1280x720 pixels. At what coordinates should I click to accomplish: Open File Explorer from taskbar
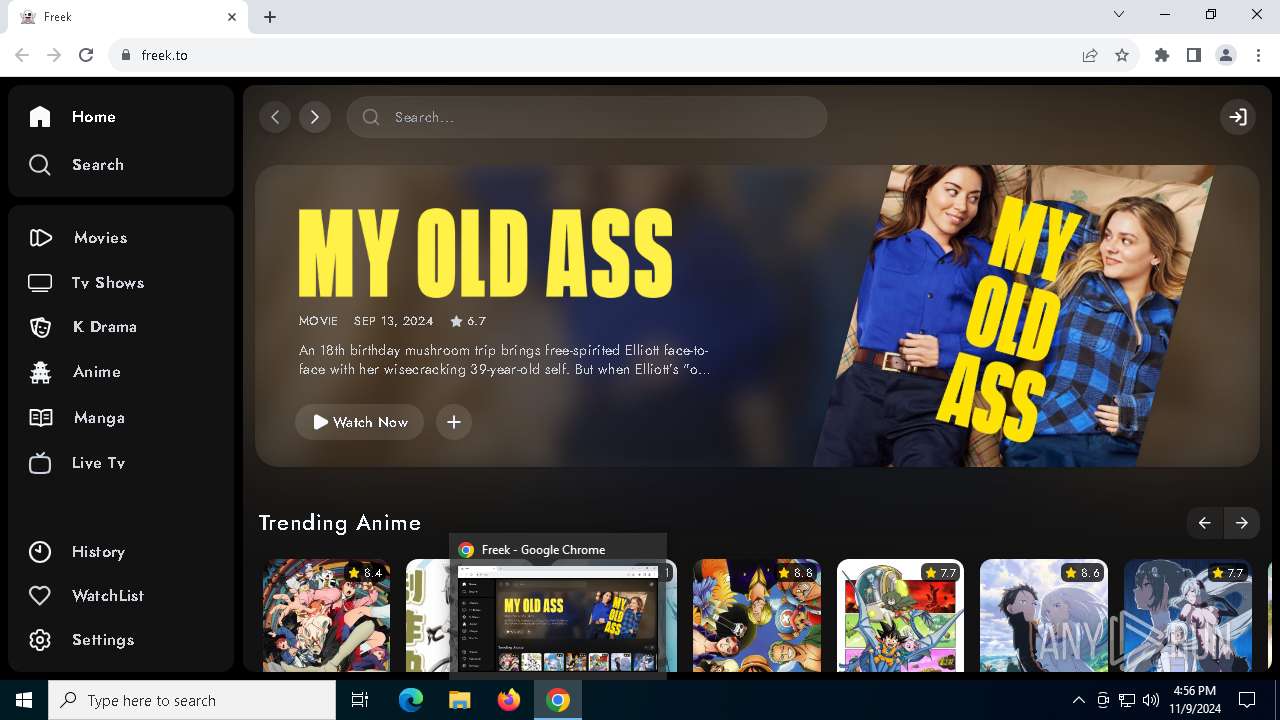coord(460,700)
